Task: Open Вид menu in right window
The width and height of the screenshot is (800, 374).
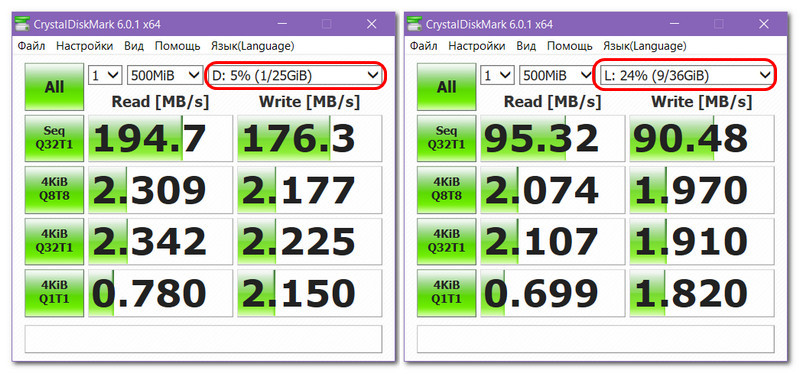Action: click(526, 46)
